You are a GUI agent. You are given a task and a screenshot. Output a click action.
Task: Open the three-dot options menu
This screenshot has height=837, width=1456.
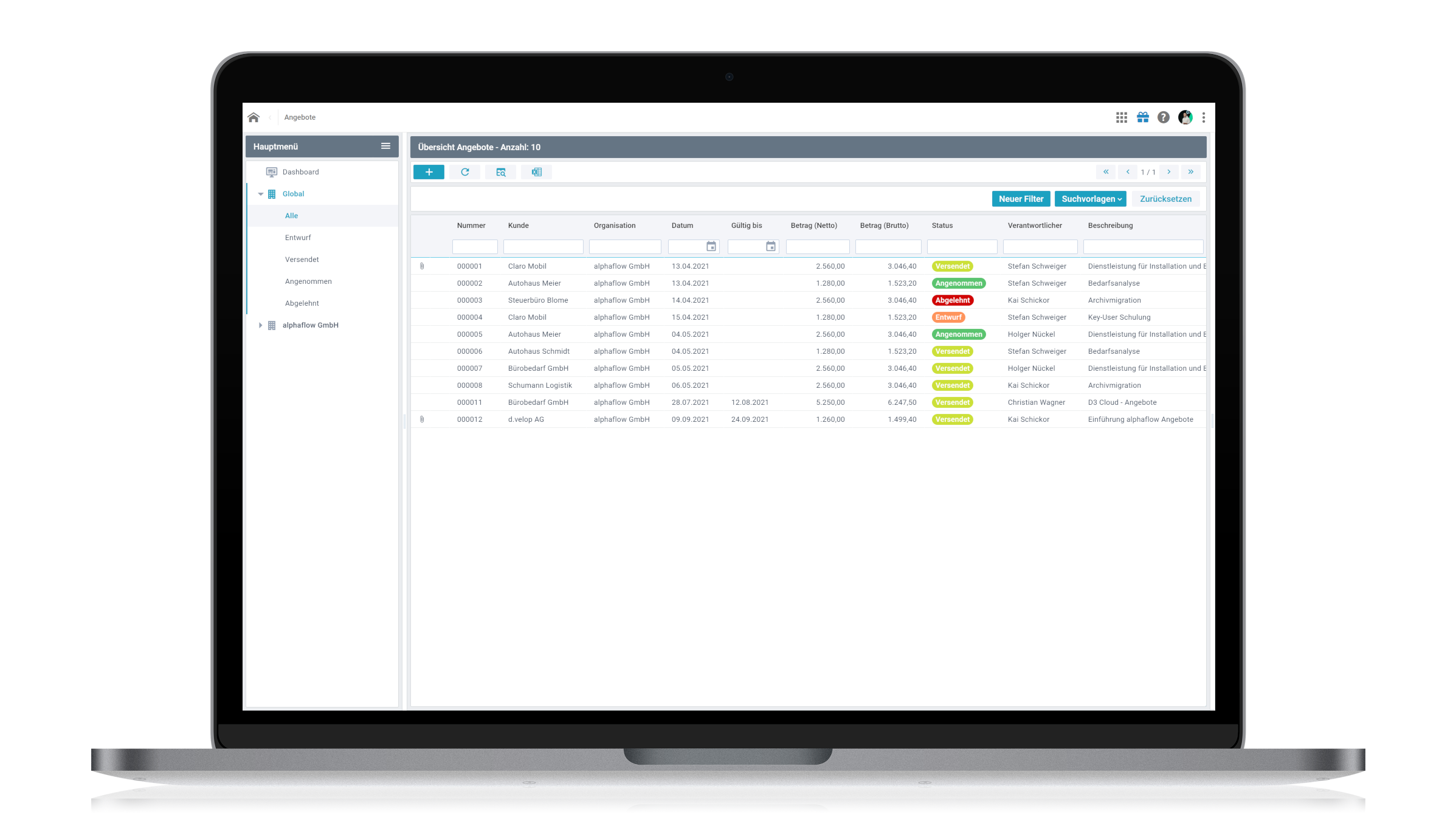click(1204, 117)
